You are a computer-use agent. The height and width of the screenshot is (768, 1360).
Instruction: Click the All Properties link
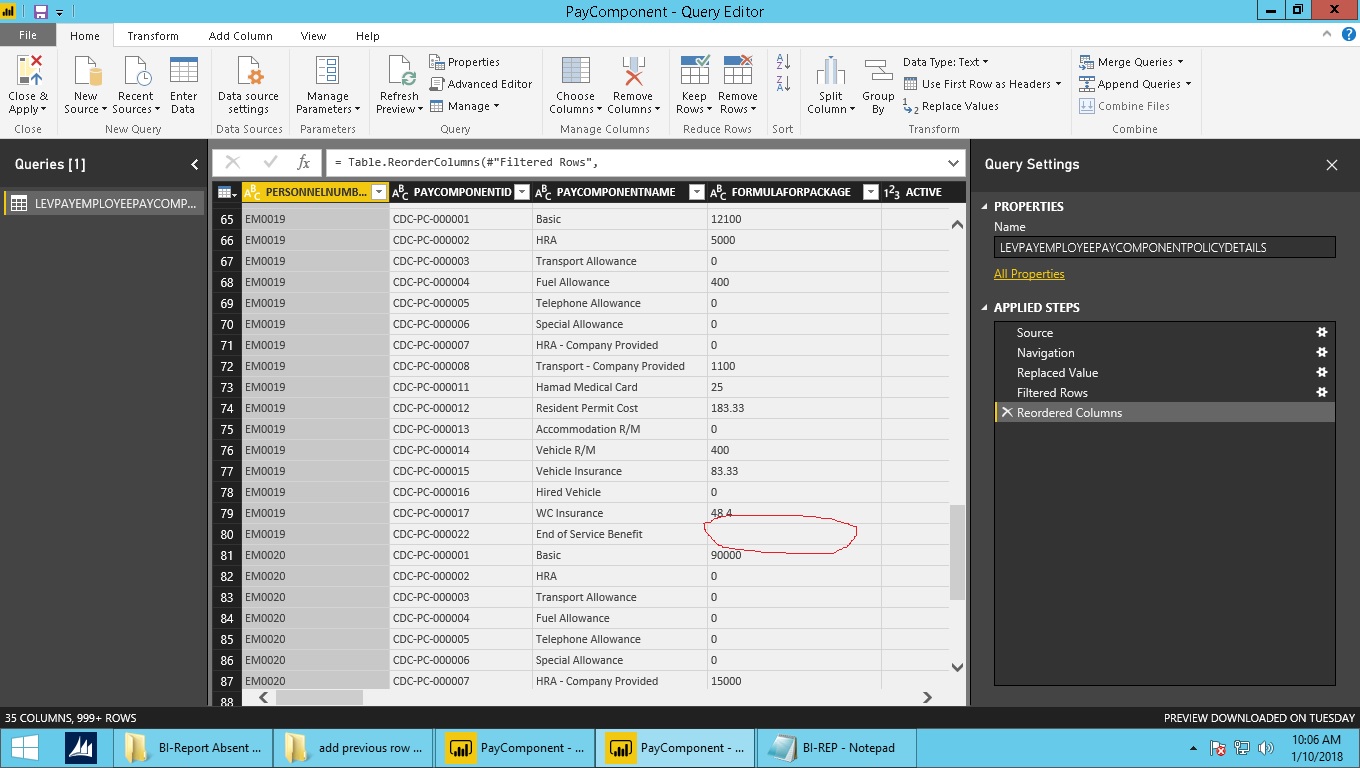(1029, 274)
